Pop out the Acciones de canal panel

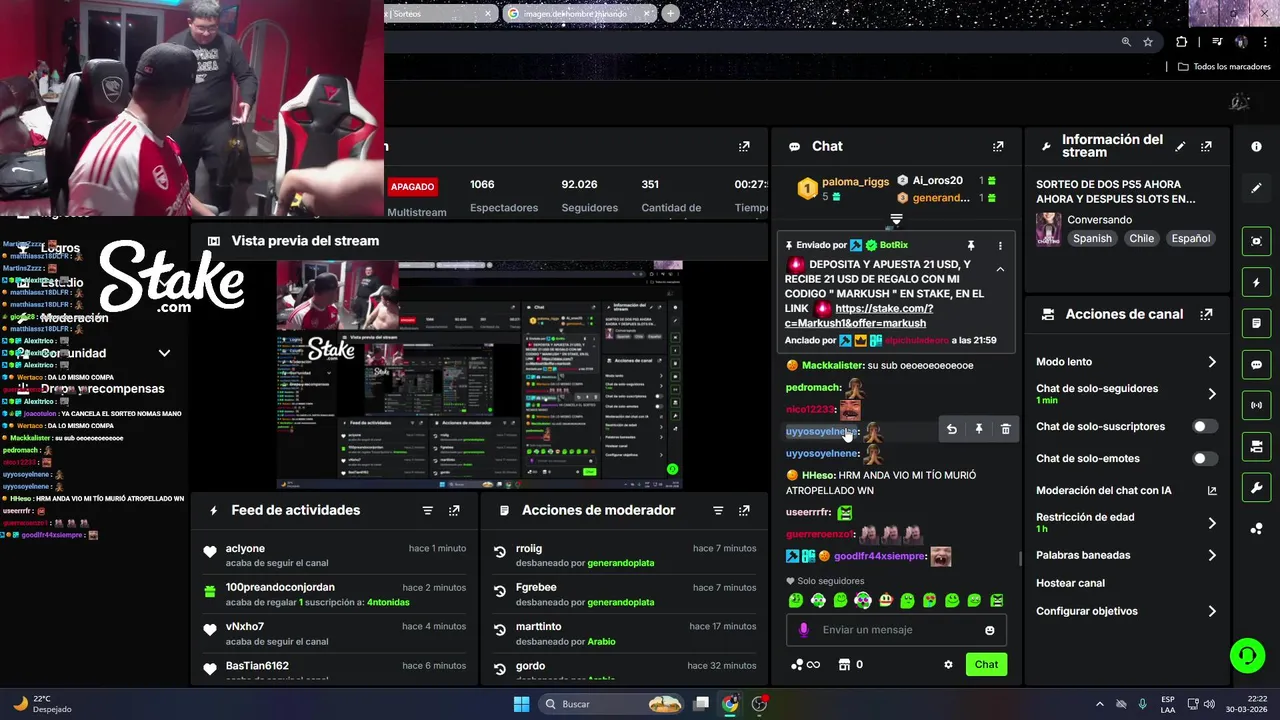[1206, 314]
